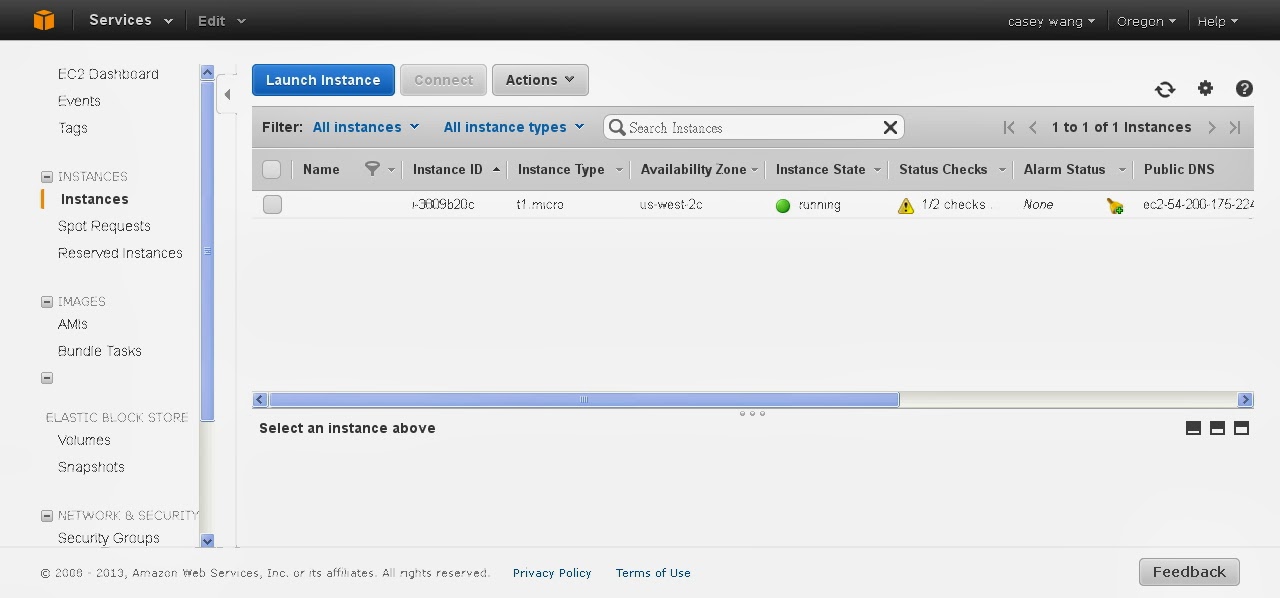Open Status Checks column dropdown arrow

click(x=1002, y=170)
